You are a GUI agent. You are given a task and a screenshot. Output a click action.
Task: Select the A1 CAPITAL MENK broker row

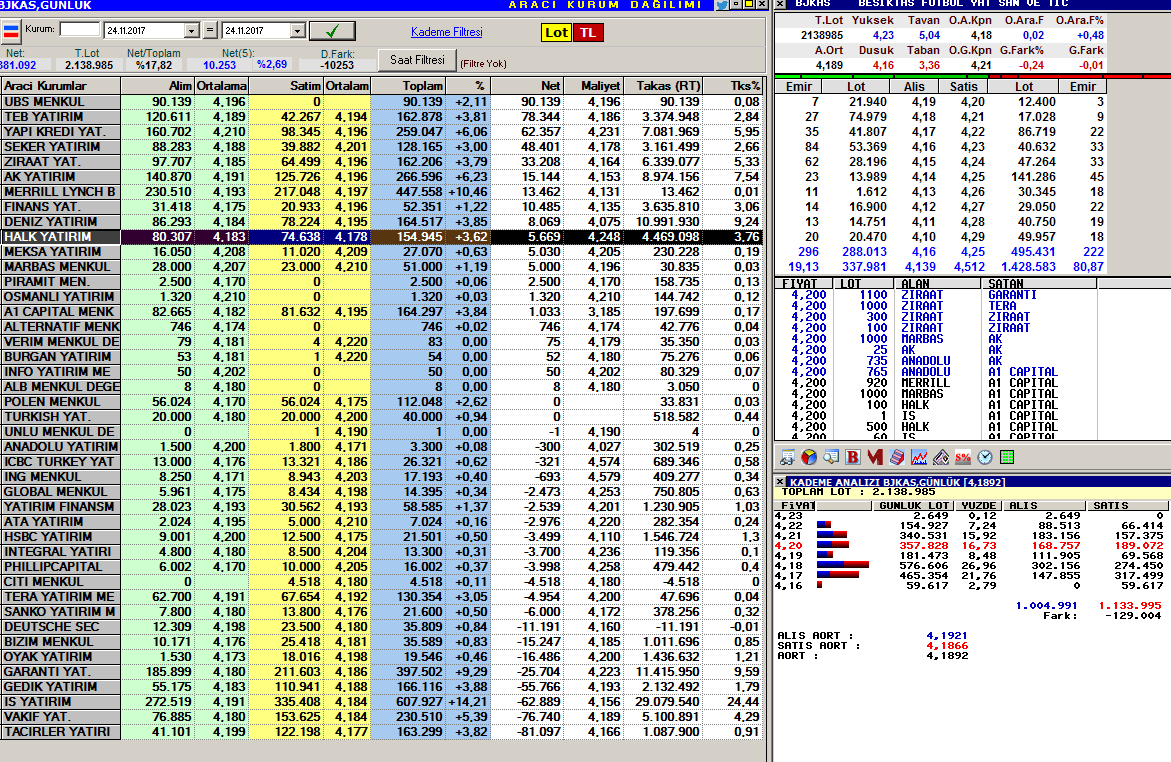(x=382, y=312)
